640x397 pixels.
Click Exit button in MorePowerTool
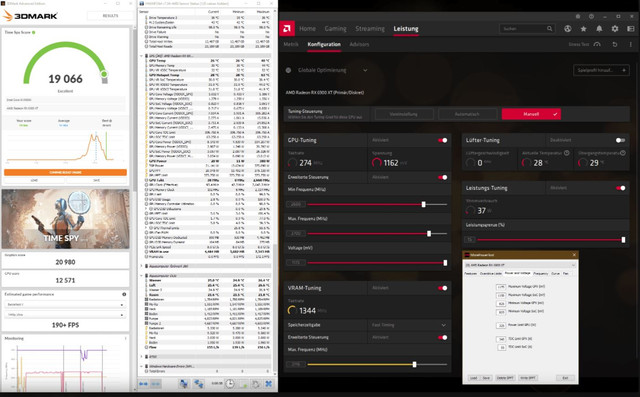[x=565, y=378]
